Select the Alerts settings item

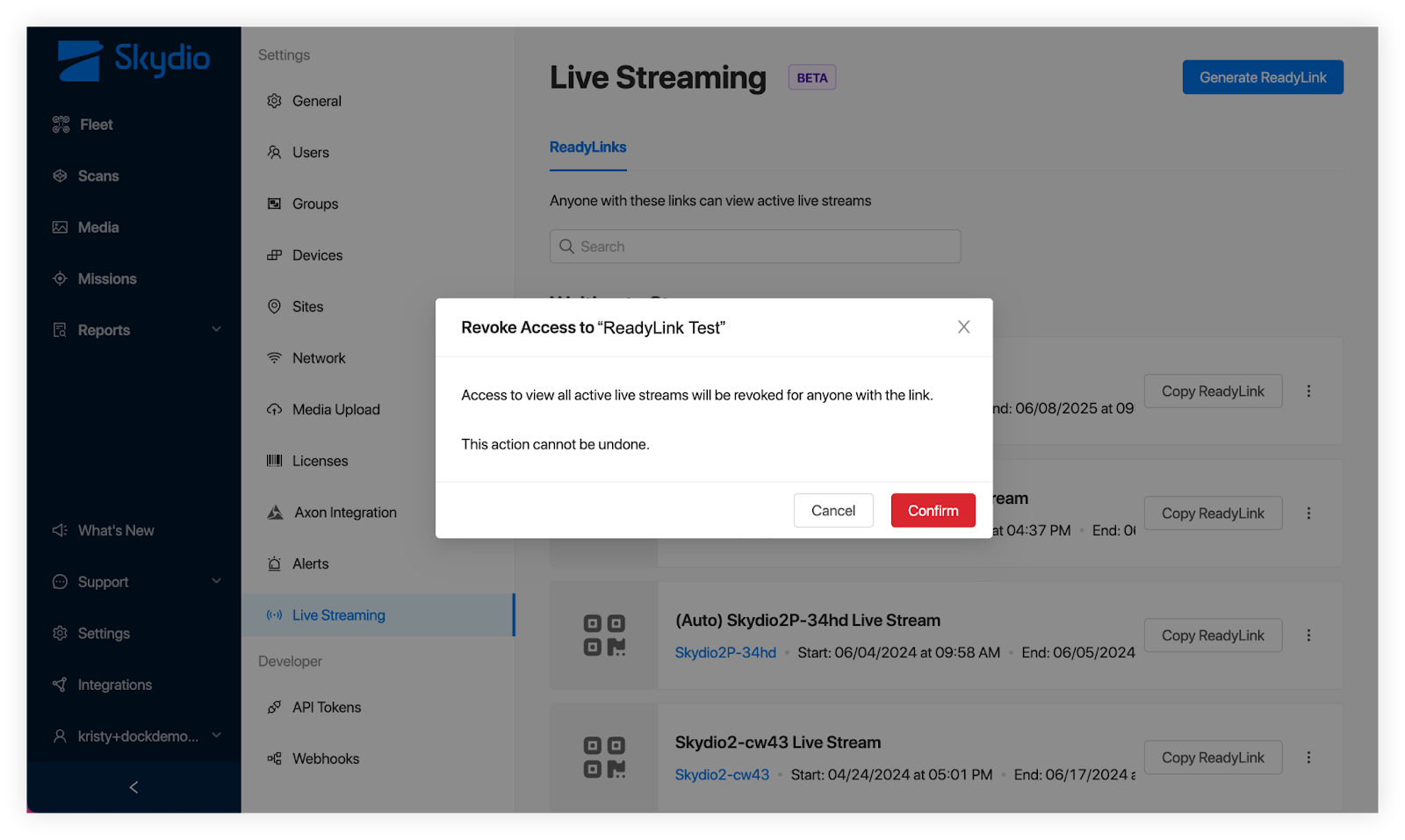[x=310, y=564]
